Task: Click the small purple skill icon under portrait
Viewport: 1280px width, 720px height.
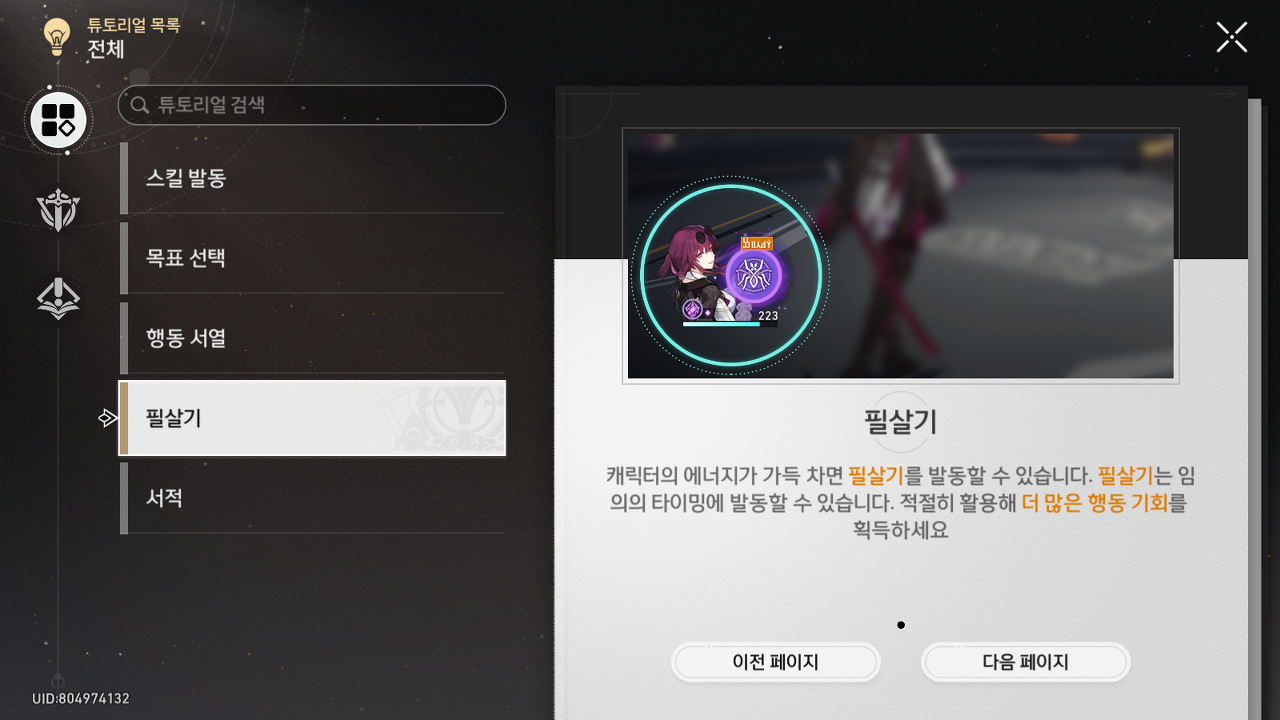Action: tap(692, 312)
